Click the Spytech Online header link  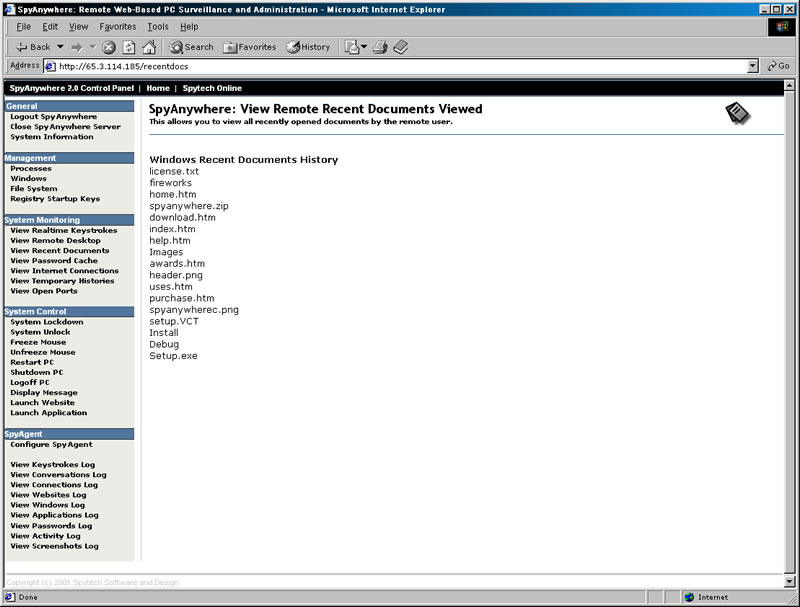click(x=212, y=88)
